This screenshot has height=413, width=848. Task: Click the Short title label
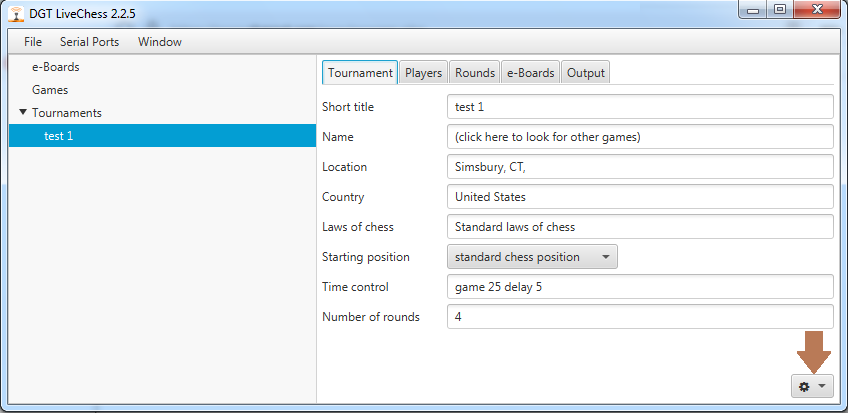tap(348, 107)
